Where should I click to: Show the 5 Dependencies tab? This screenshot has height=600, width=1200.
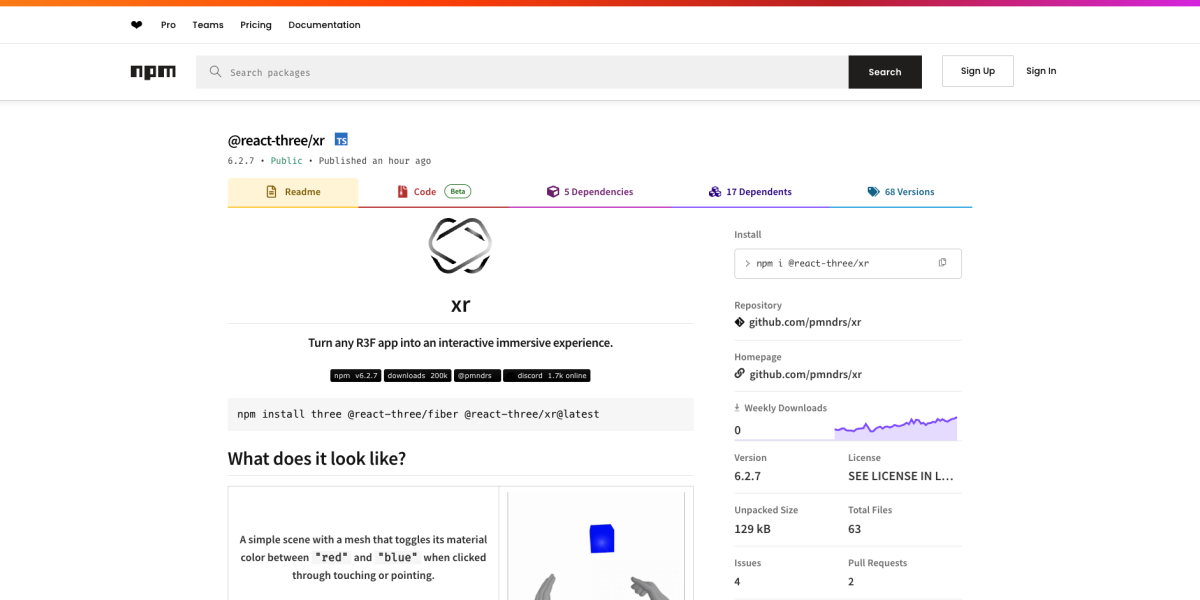589,192
